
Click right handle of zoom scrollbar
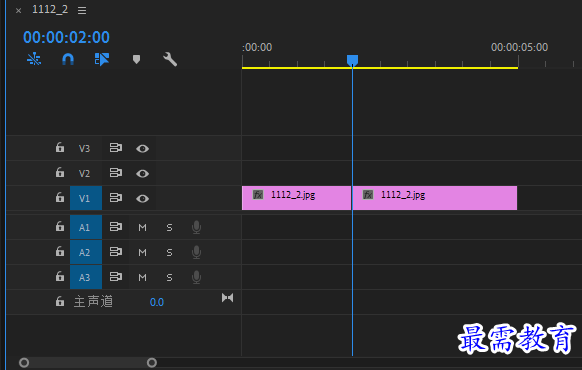pos(152,363)
